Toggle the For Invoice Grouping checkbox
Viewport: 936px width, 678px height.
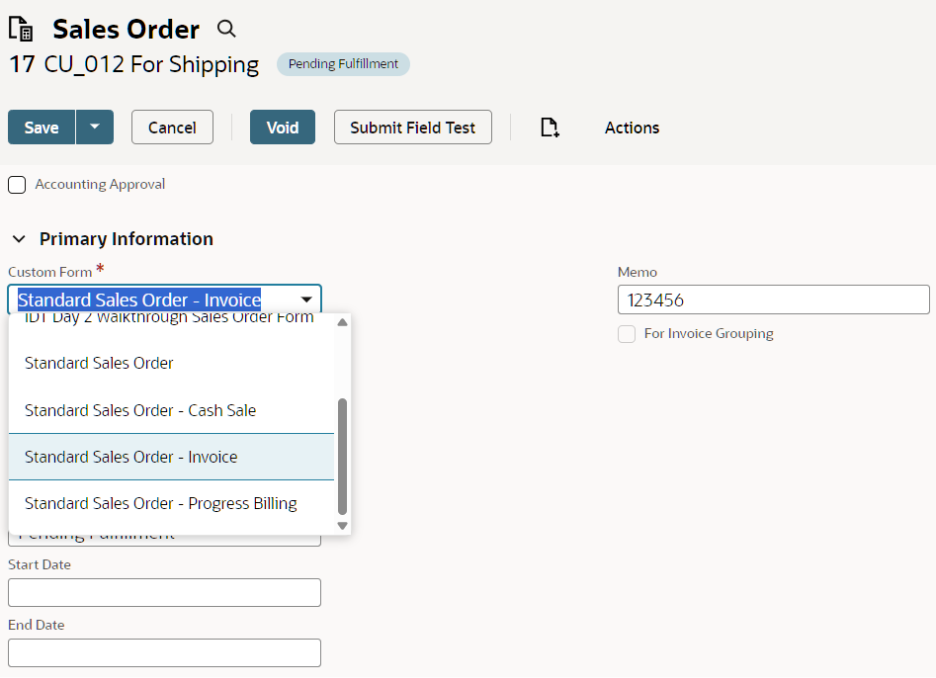point(627,334)
